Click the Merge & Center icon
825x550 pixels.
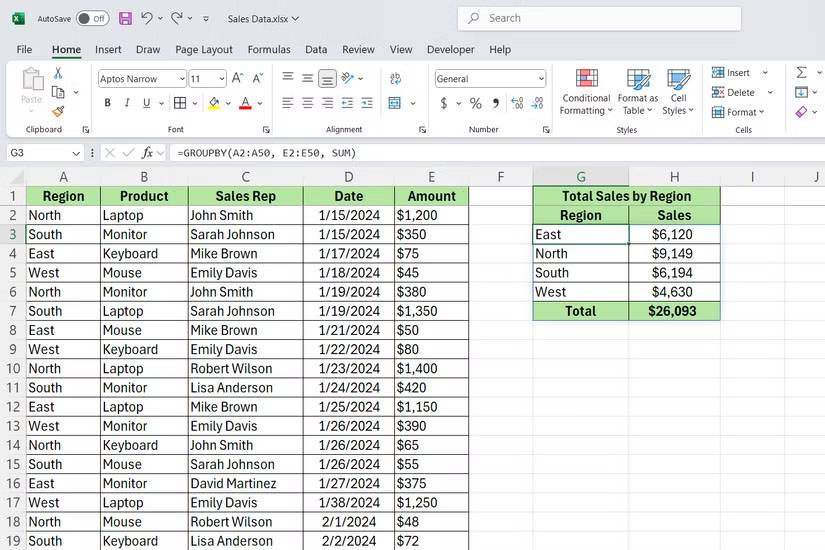tap(395, 103)
